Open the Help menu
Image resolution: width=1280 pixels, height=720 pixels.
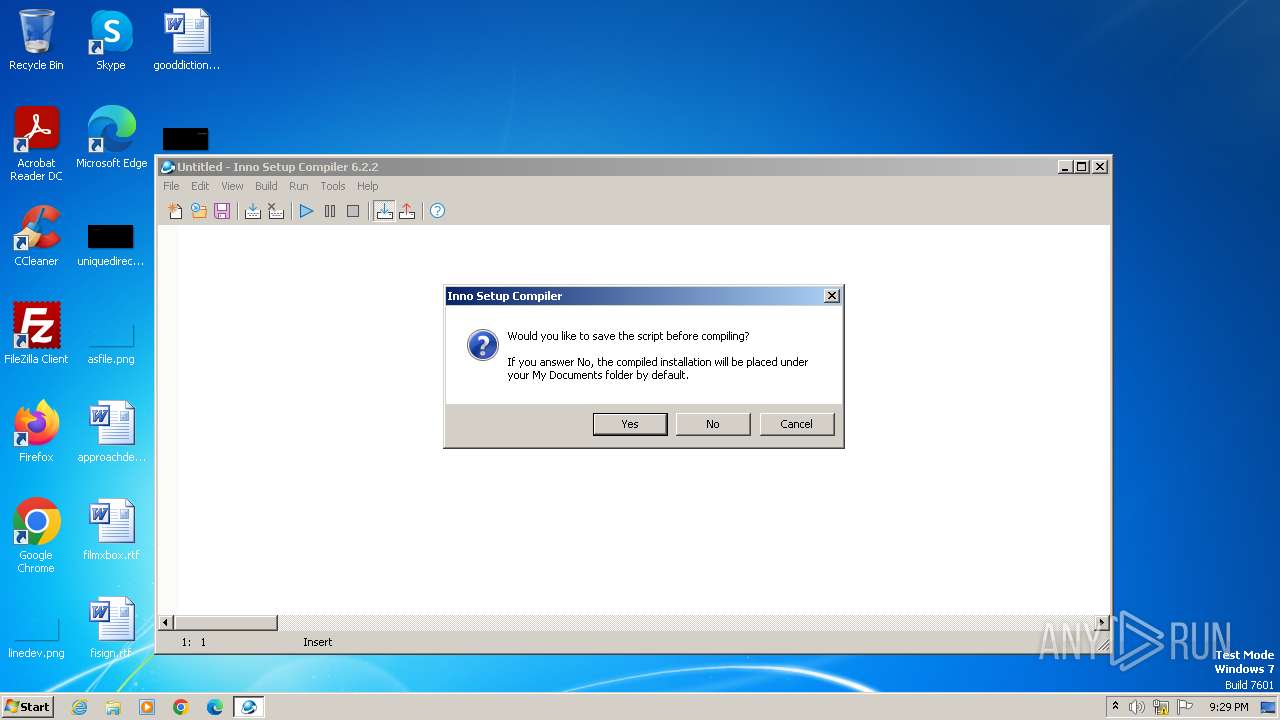pos(368,186)
